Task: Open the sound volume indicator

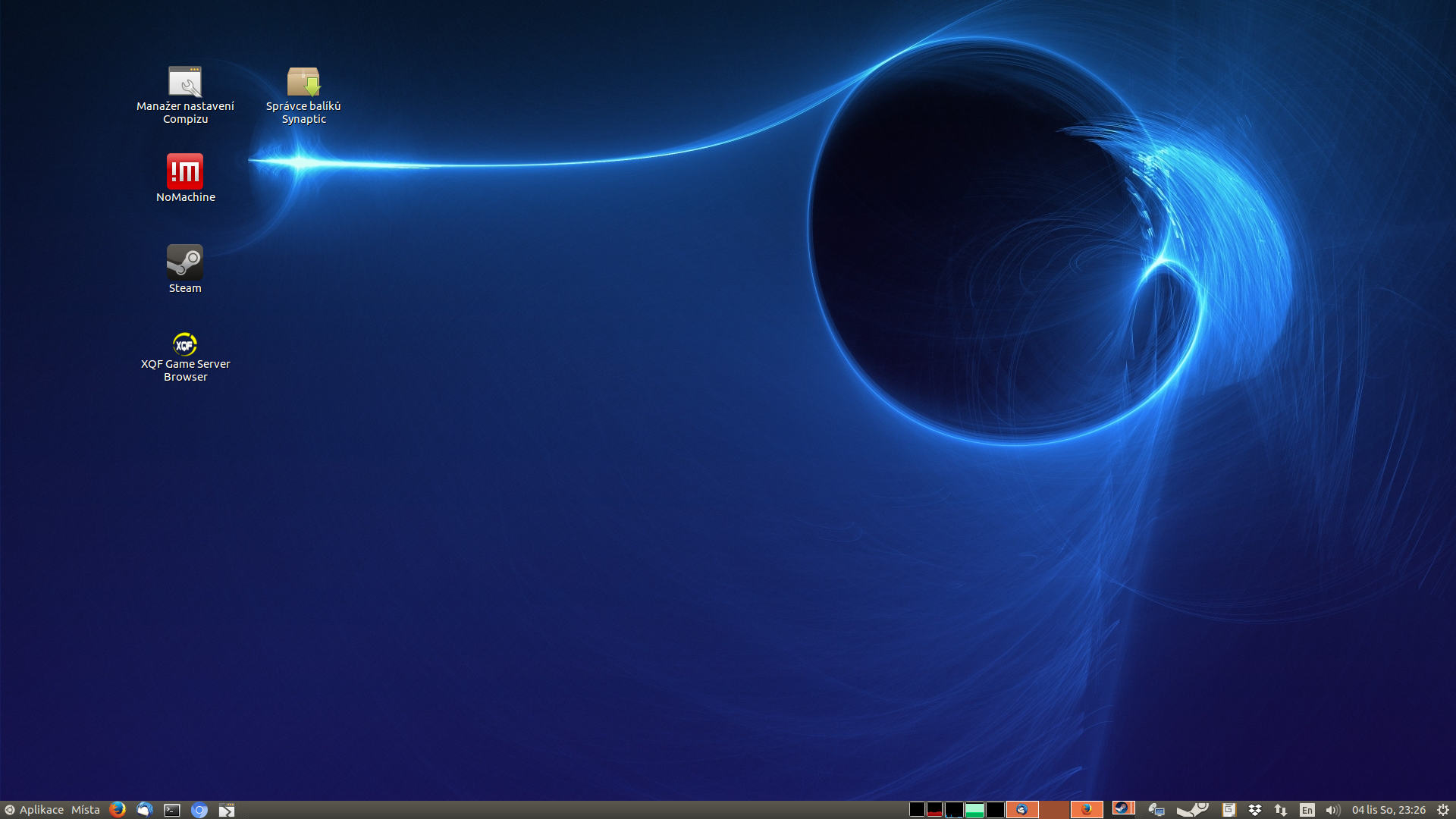Action: (1333, 810)
